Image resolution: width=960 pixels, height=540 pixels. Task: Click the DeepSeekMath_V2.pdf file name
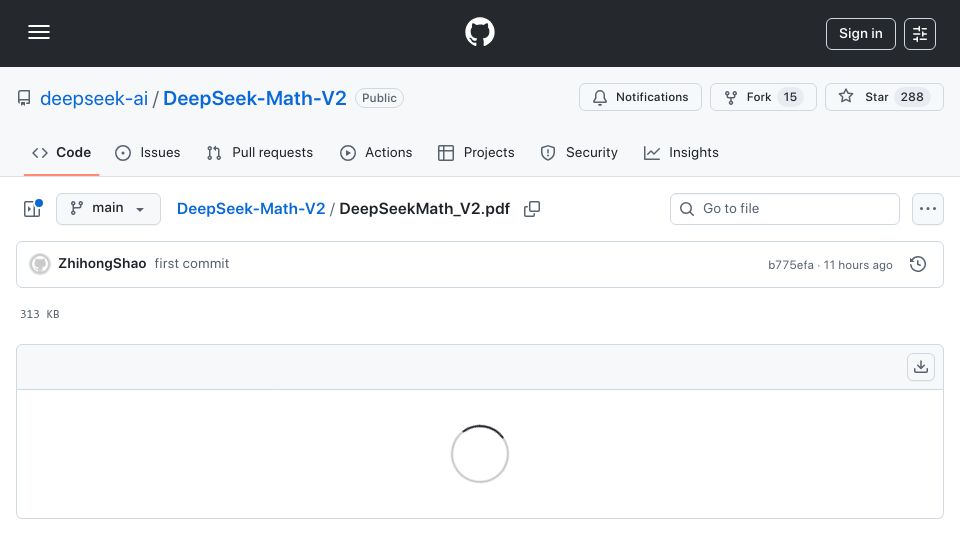424,209
